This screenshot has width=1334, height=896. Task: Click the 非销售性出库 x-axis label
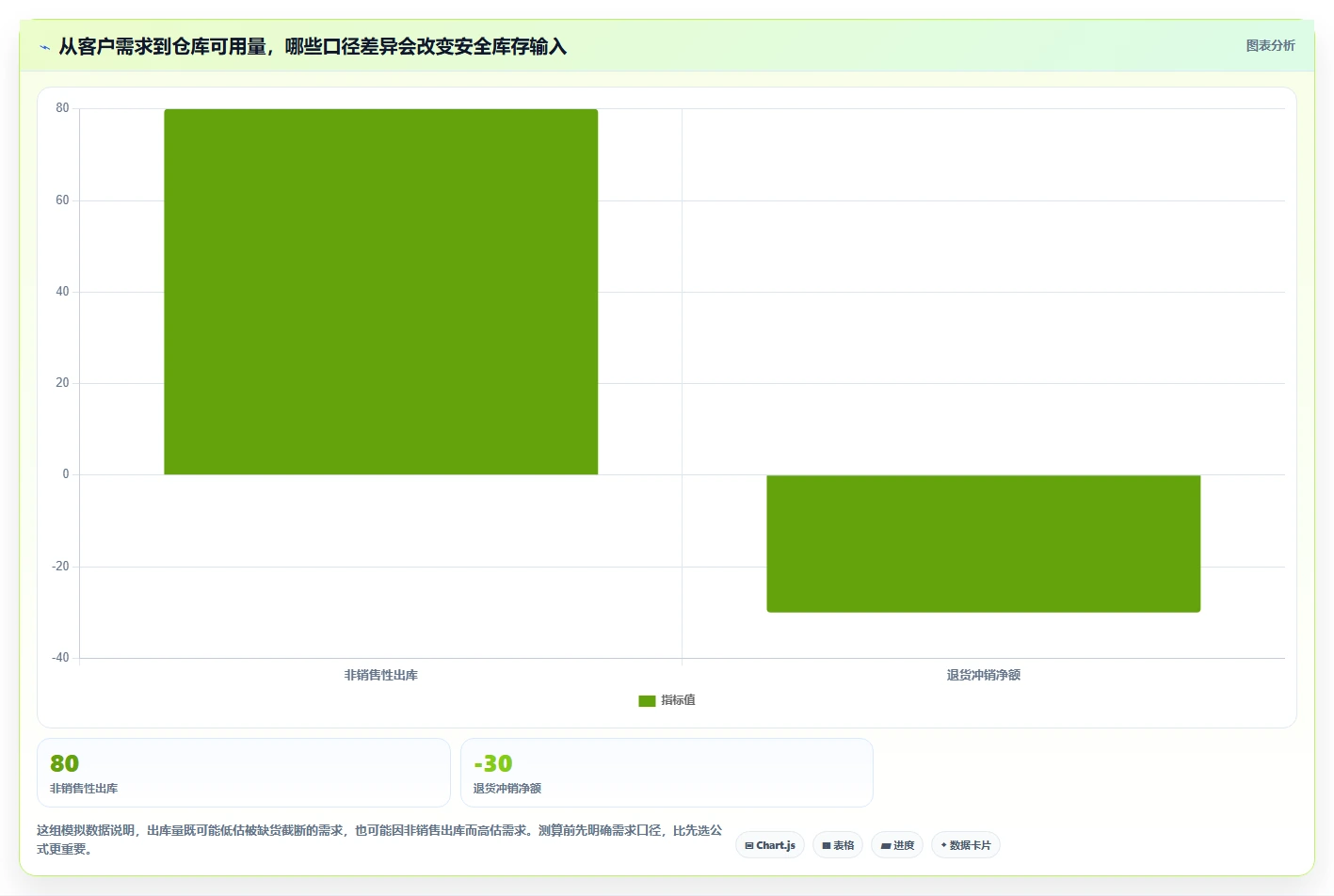pyautogui.click(x=381, y=675)
